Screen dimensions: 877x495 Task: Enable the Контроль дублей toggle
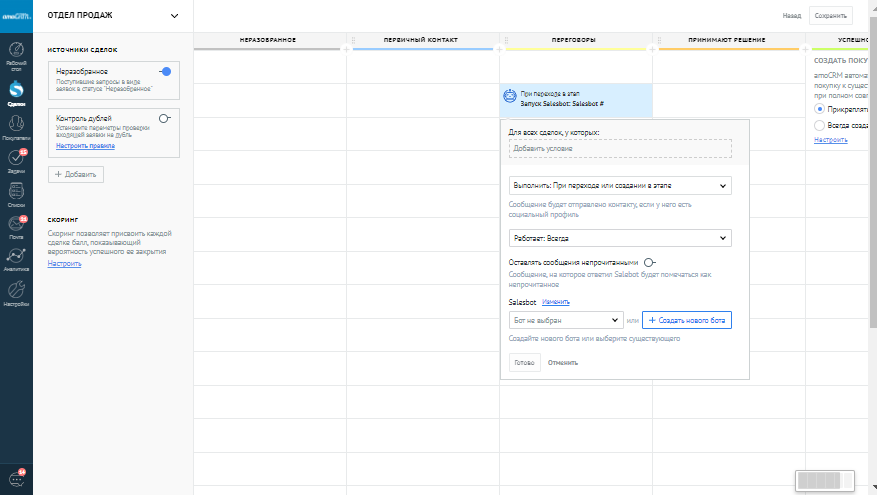pos(165,117)
